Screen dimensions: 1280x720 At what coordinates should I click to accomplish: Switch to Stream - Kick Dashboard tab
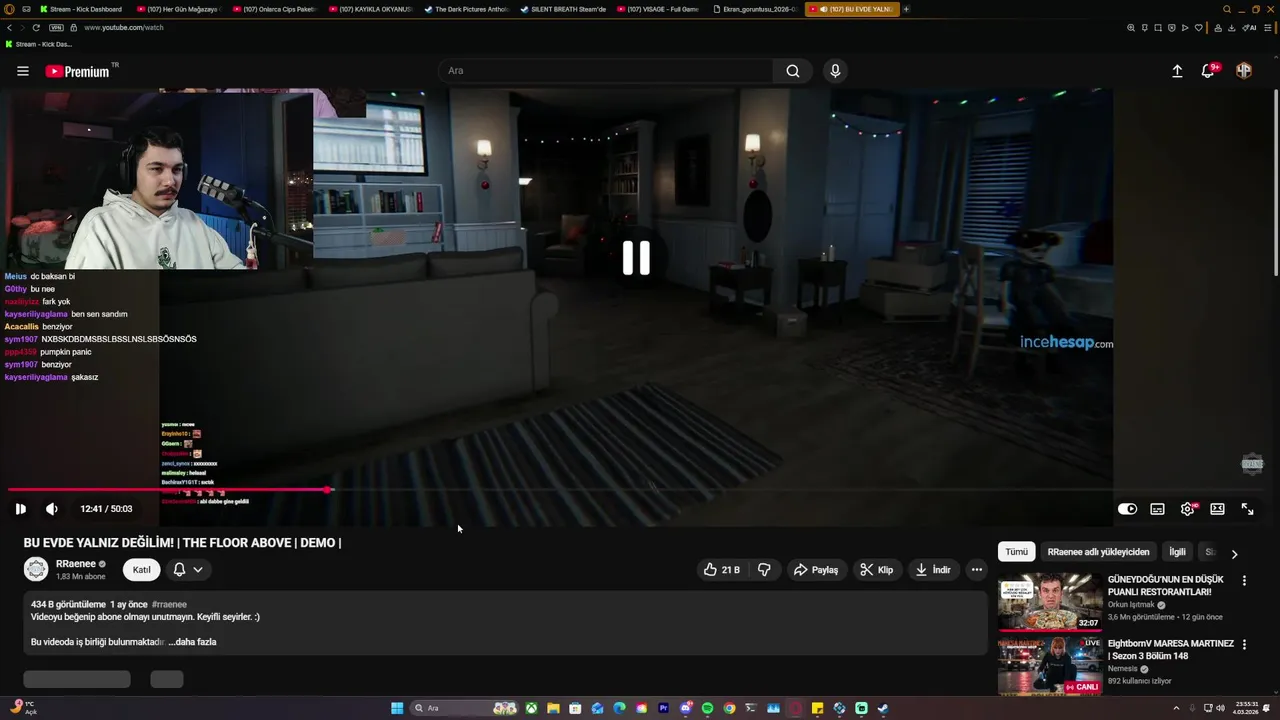(82, 9)
